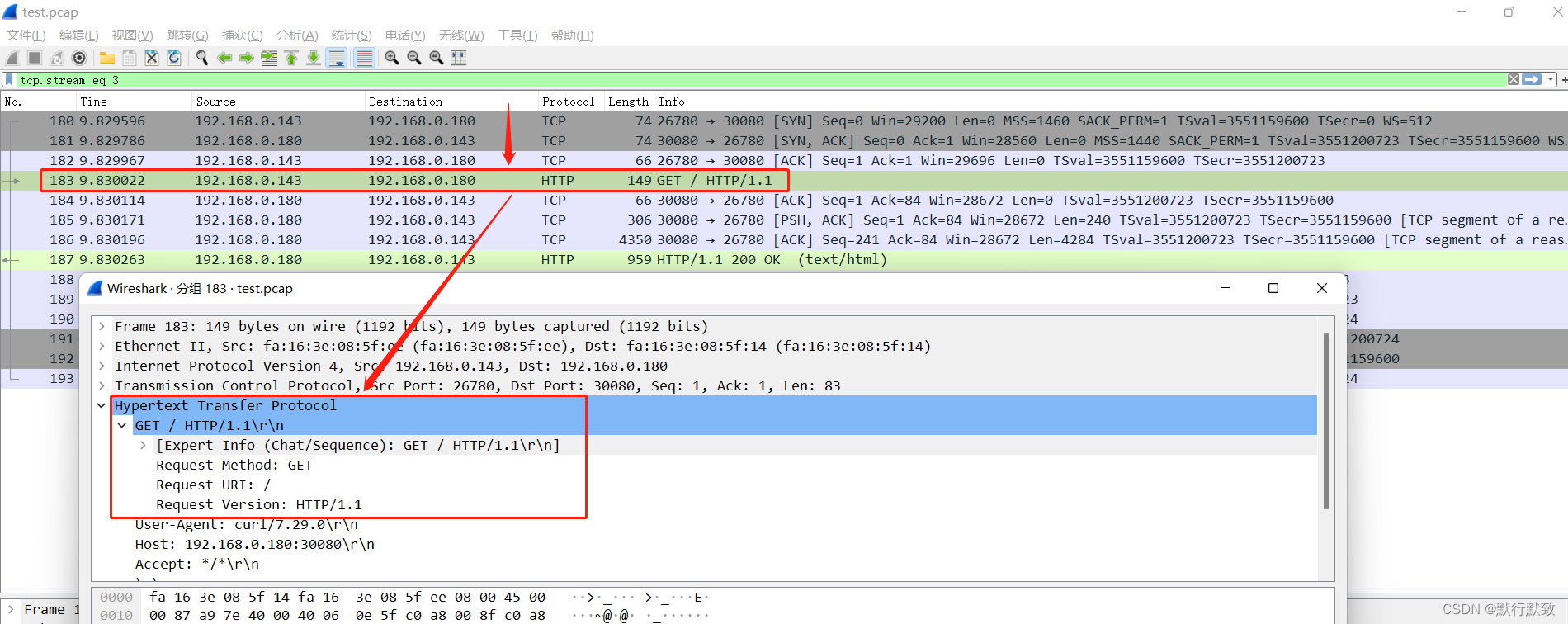Open 帮助(H) menu
1568x624 pixels.
click(572, 35)
